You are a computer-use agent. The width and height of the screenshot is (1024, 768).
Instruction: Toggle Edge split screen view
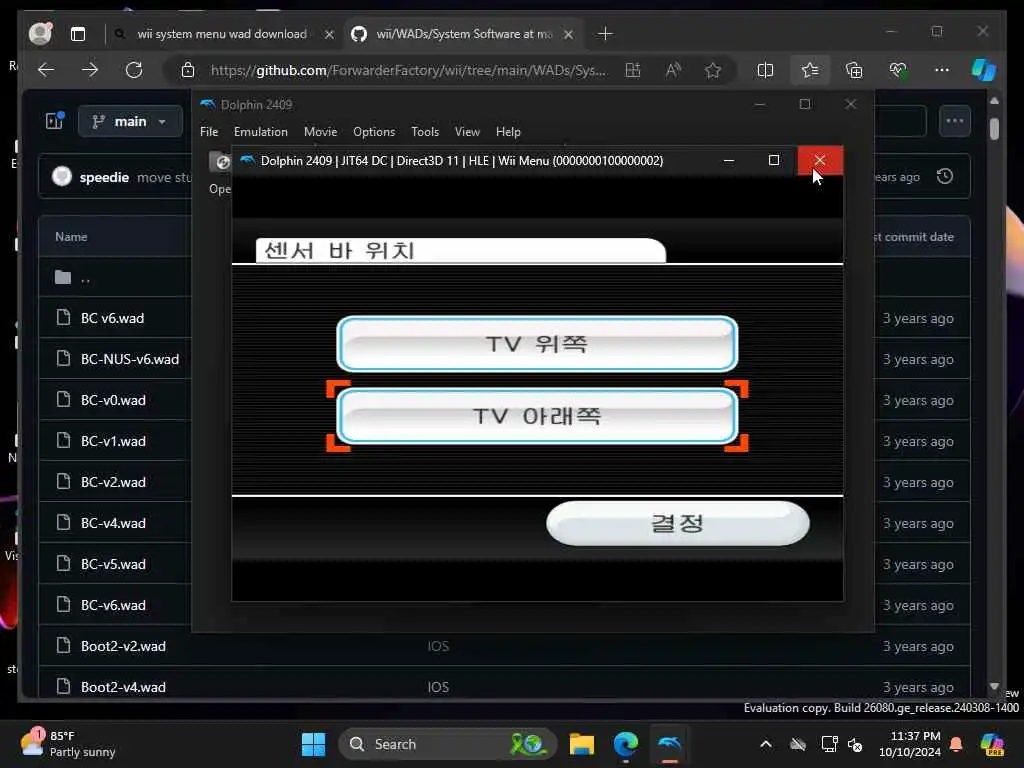(765, 70)
